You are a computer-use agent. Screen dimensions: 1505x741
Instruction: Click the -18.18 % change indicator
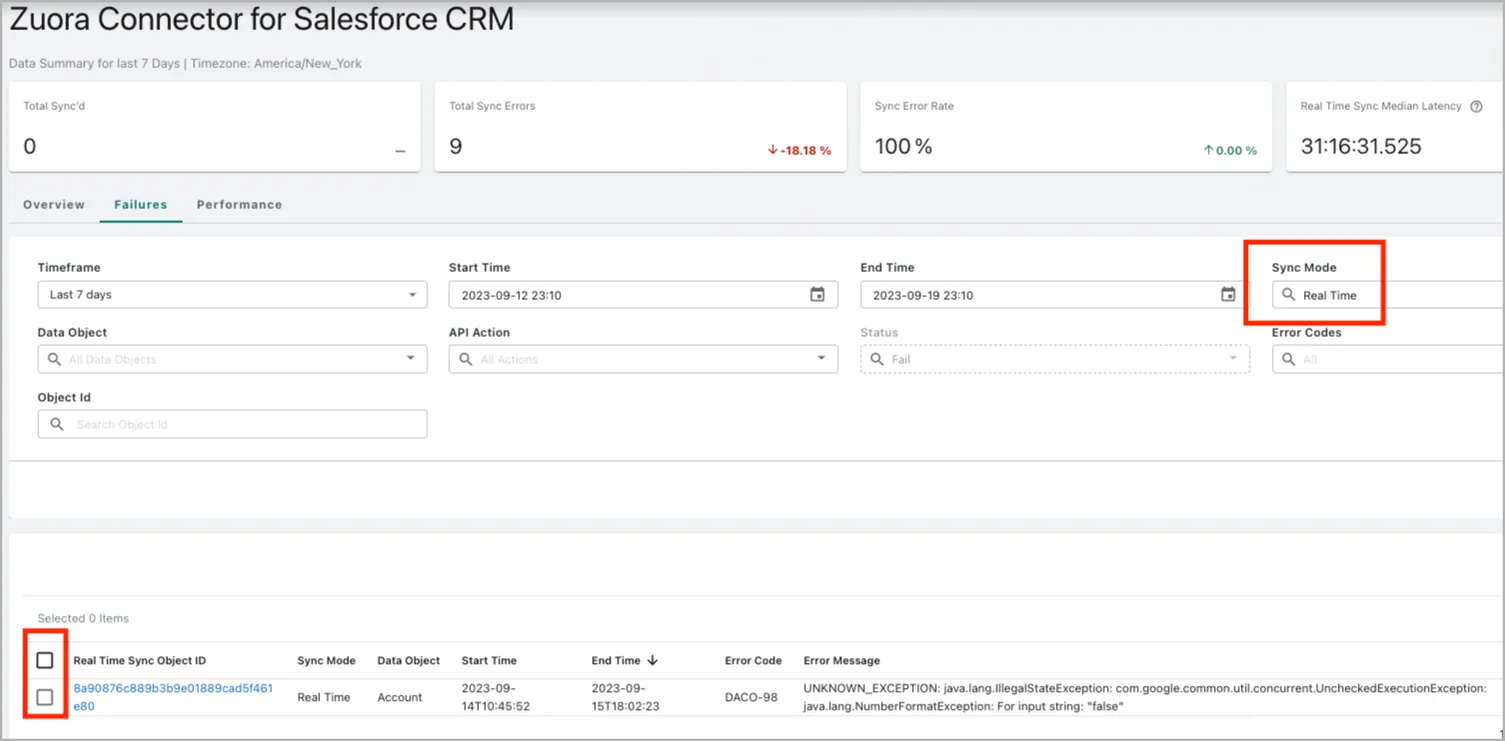799,150
